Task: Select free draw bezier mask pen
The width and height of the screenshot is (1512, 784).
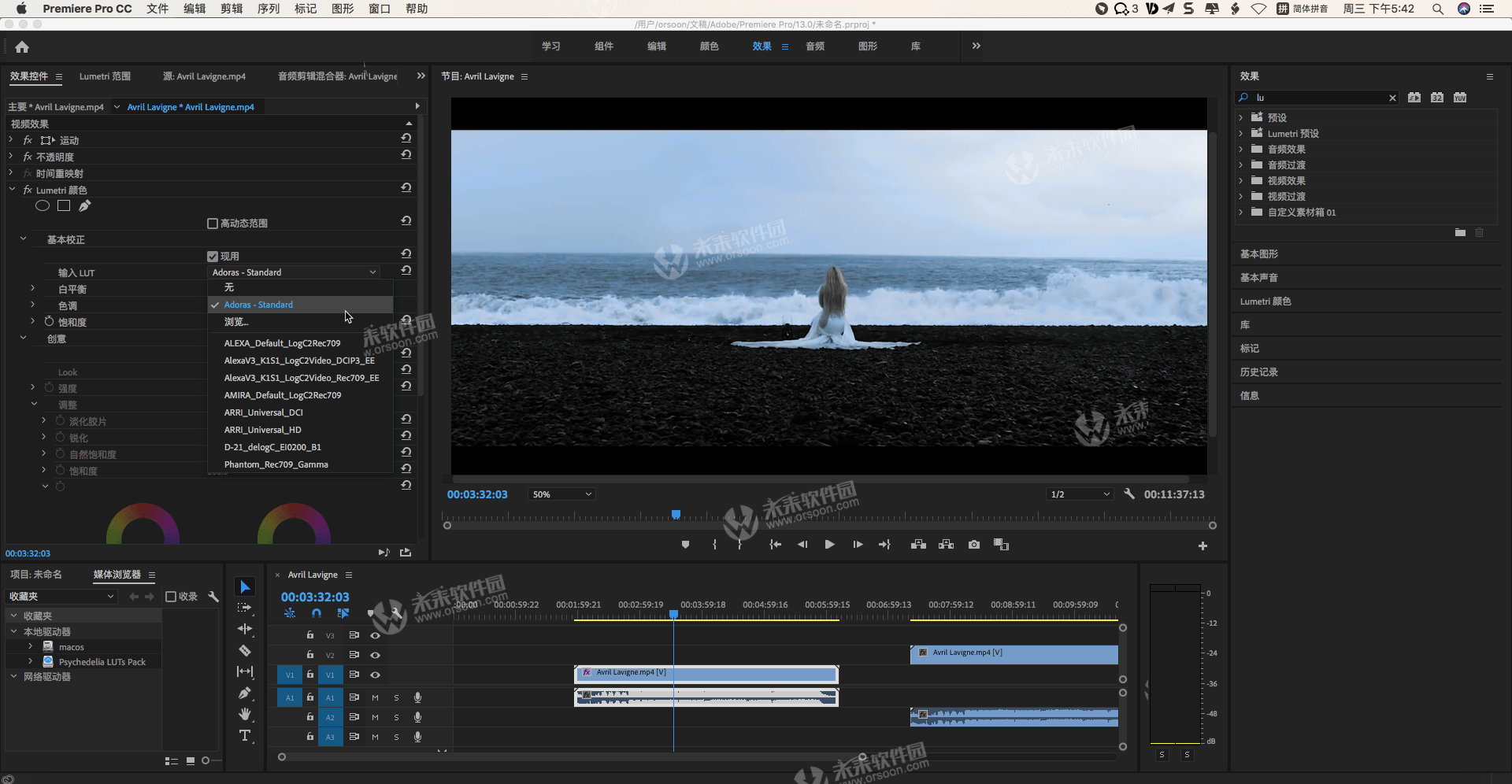Action: (x=84, y=205)
